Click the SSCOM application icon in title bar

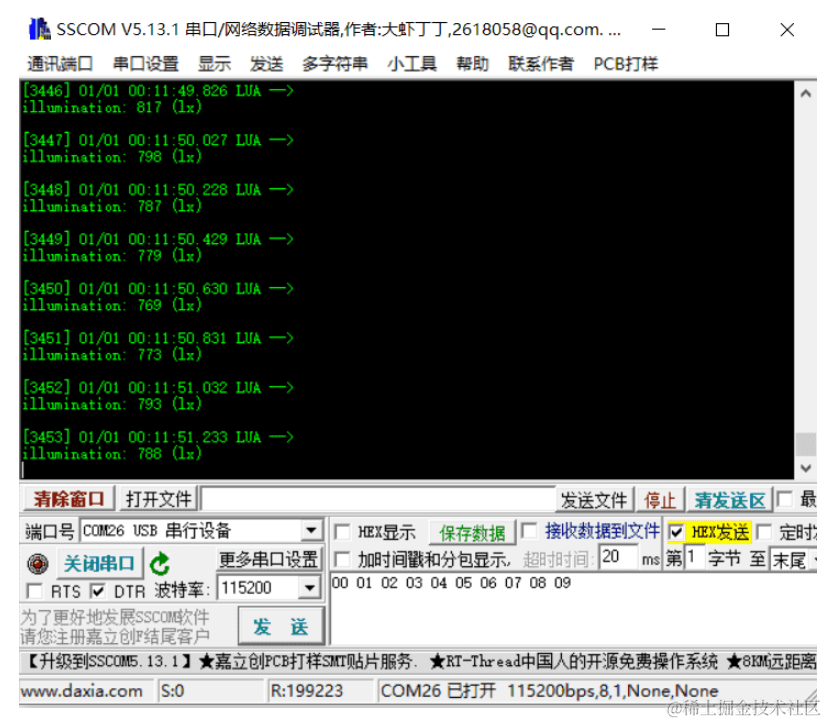tap(40, 29)
